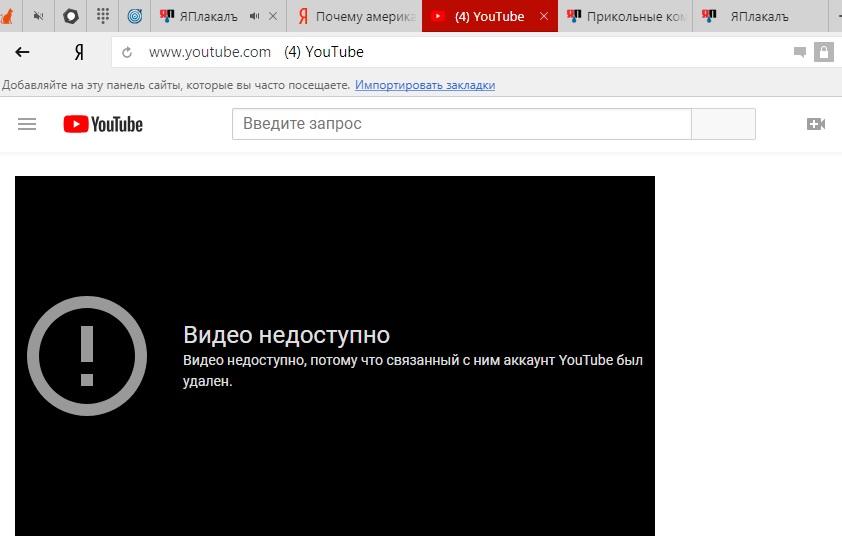The height and width of the screenshot is (557, 842).
Task: Click the empty YouTube search button
Action: (723, 124)
